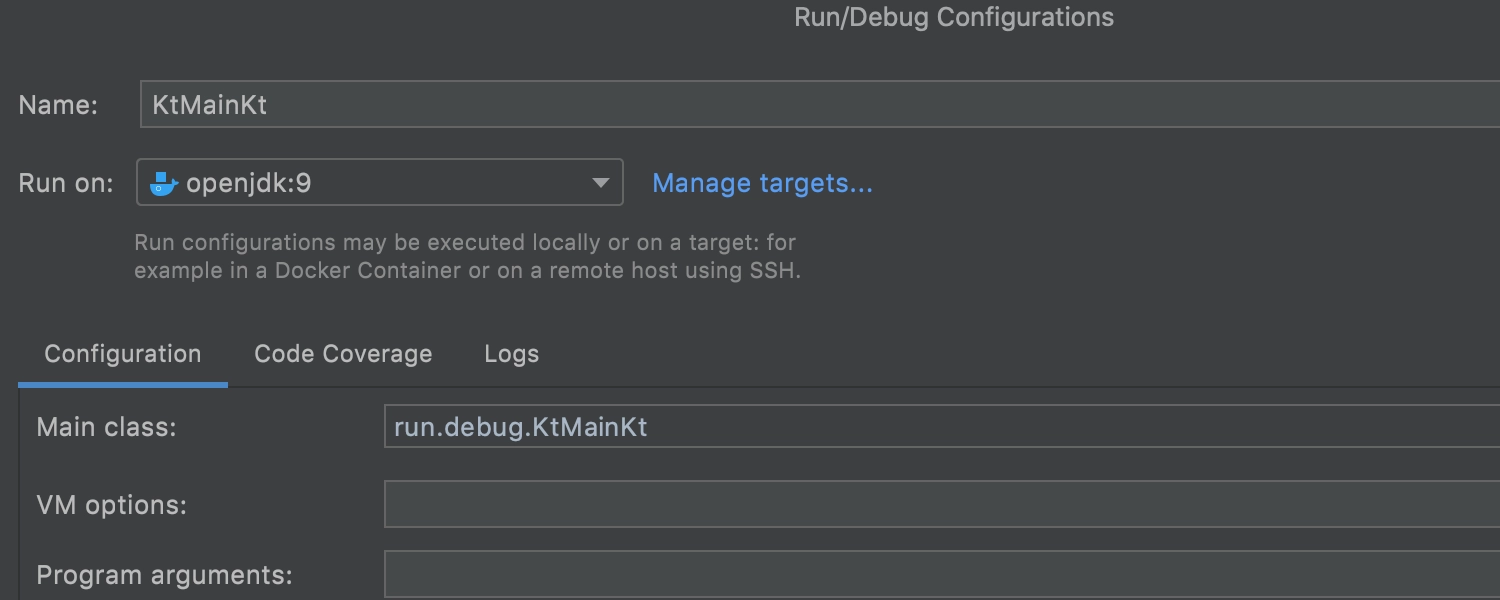Click the 'VM options:' label
The height and width of the screenshot is (600, 1500).
[112, 505]
